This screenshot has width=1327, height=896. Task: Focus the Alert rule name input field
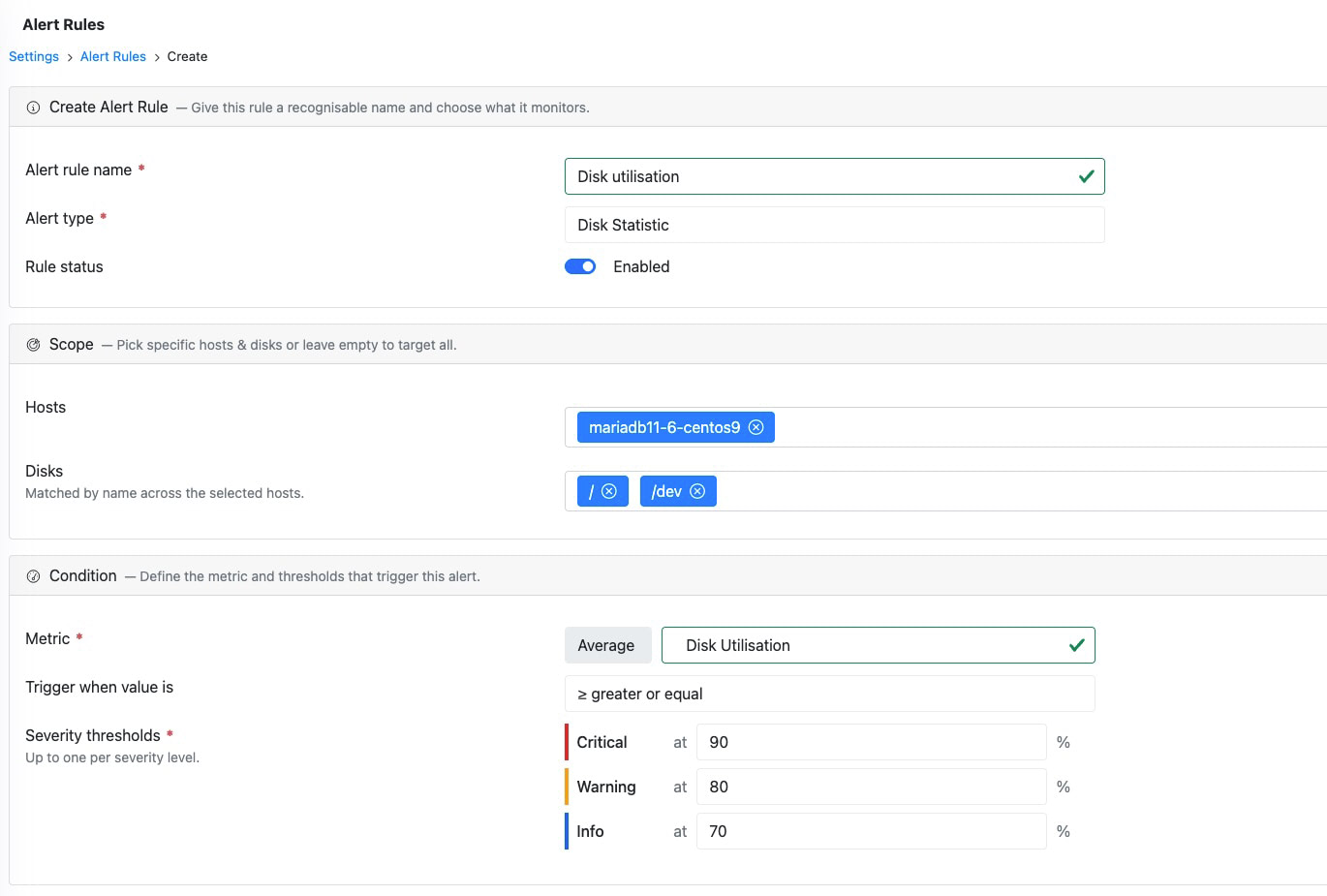(834, 176)
